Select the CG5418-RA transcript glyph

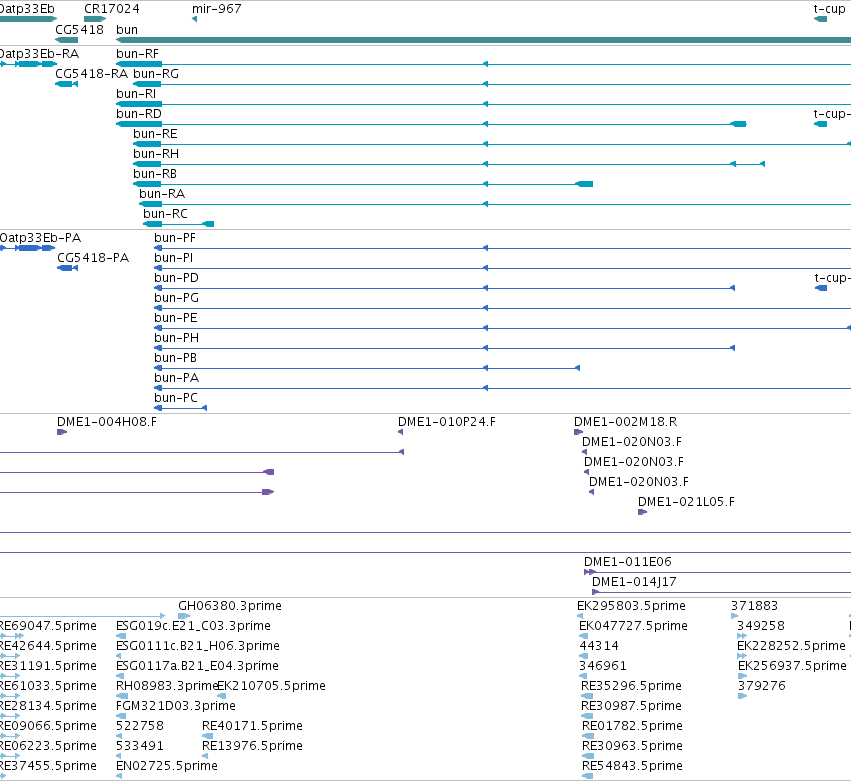point(66,84)
